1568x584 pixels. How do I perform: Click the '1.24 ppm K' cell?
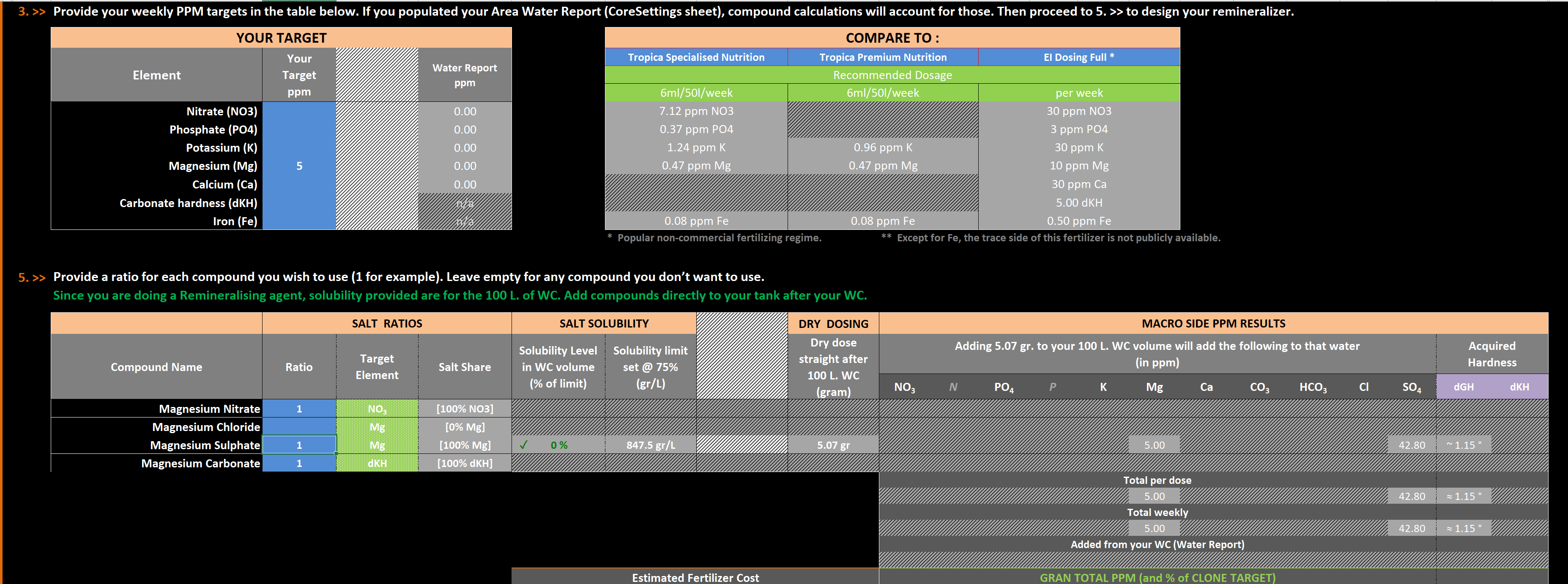(696, 148)
